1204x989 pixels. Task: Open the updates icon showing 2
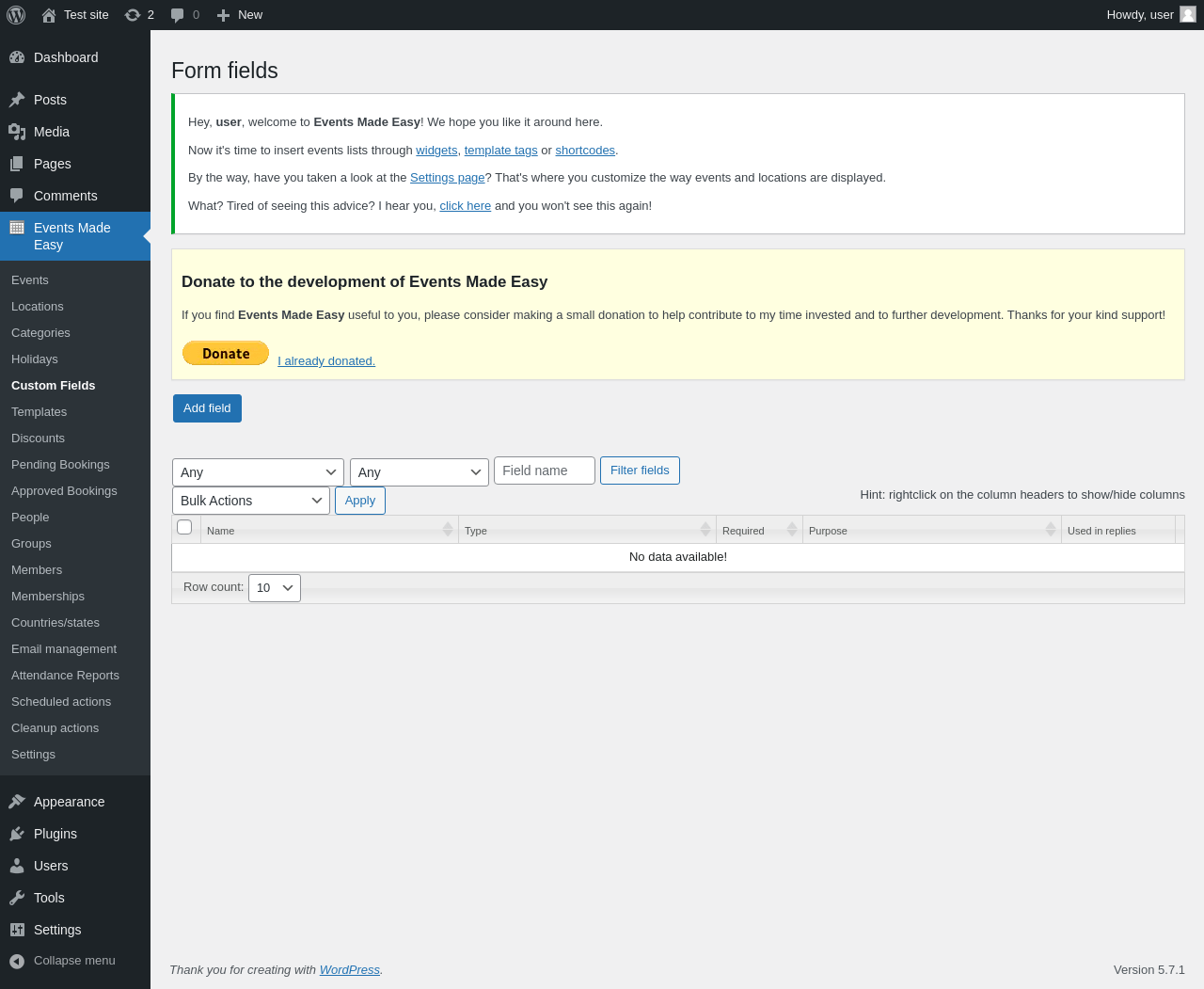pos(133,15)
